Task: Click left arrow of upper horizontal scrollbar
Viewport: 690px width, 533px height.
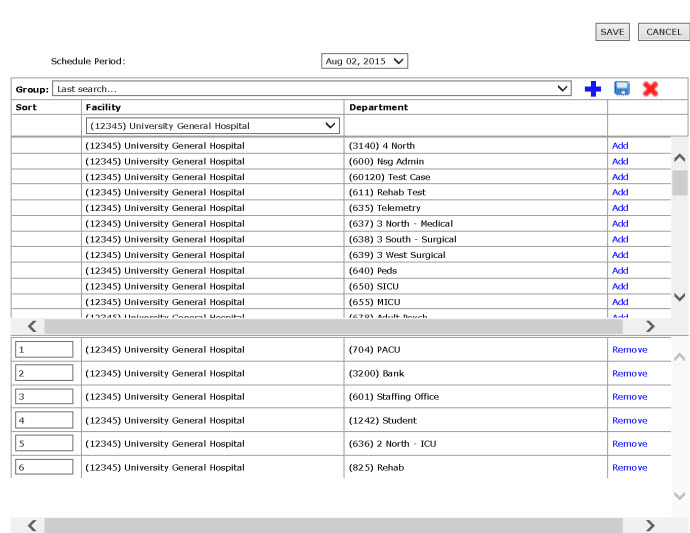Action: point(32,326)
